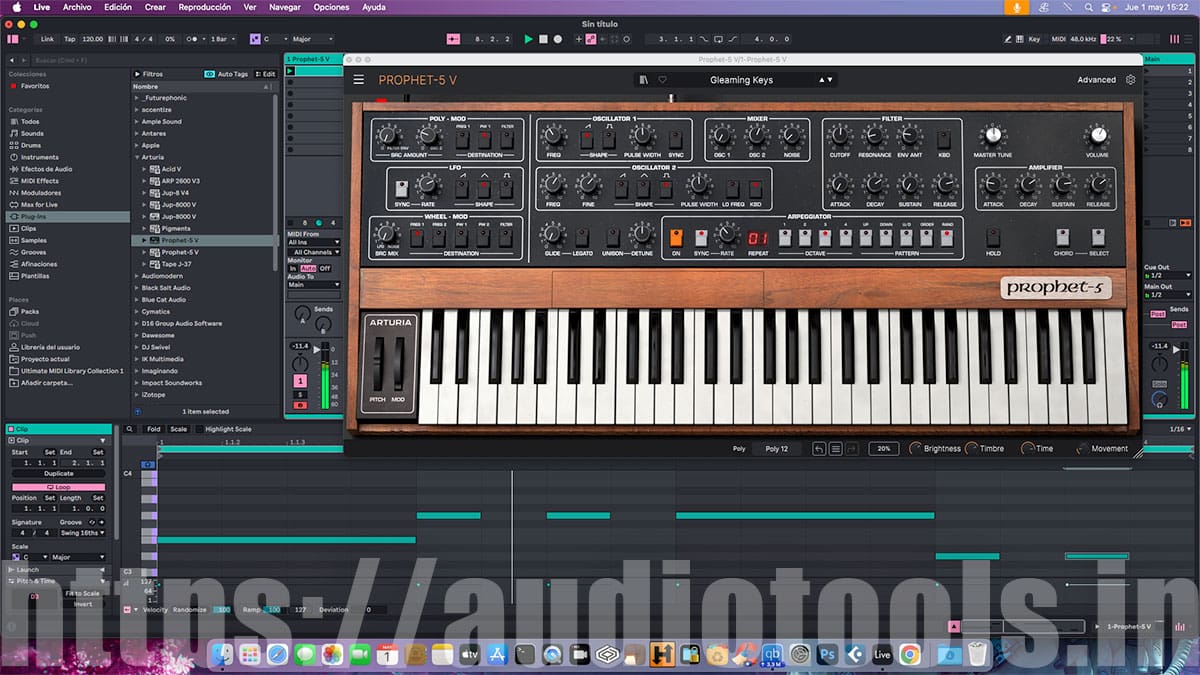The width and height of the screenshot is (1200, 675).
Task: Open the All Channels dropdown
Action: click(x=314, y=252)
